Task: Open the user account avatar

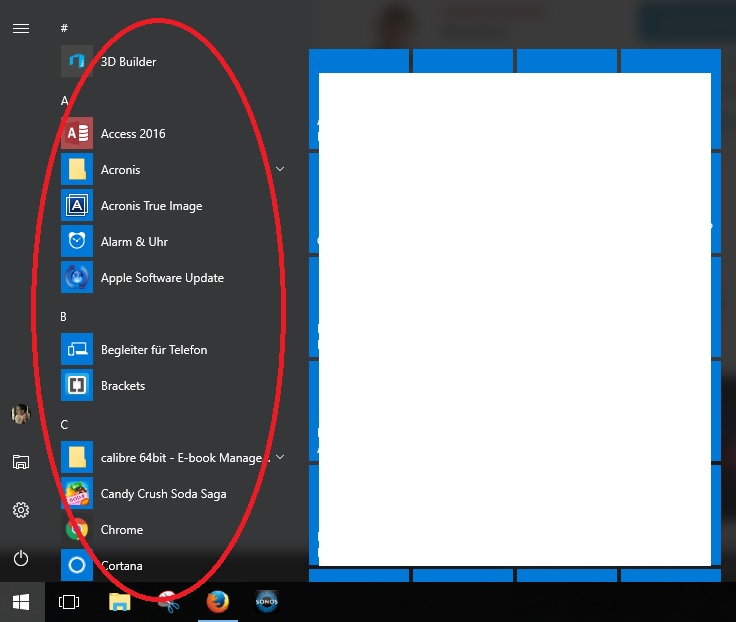Action: tap(21, 414)
